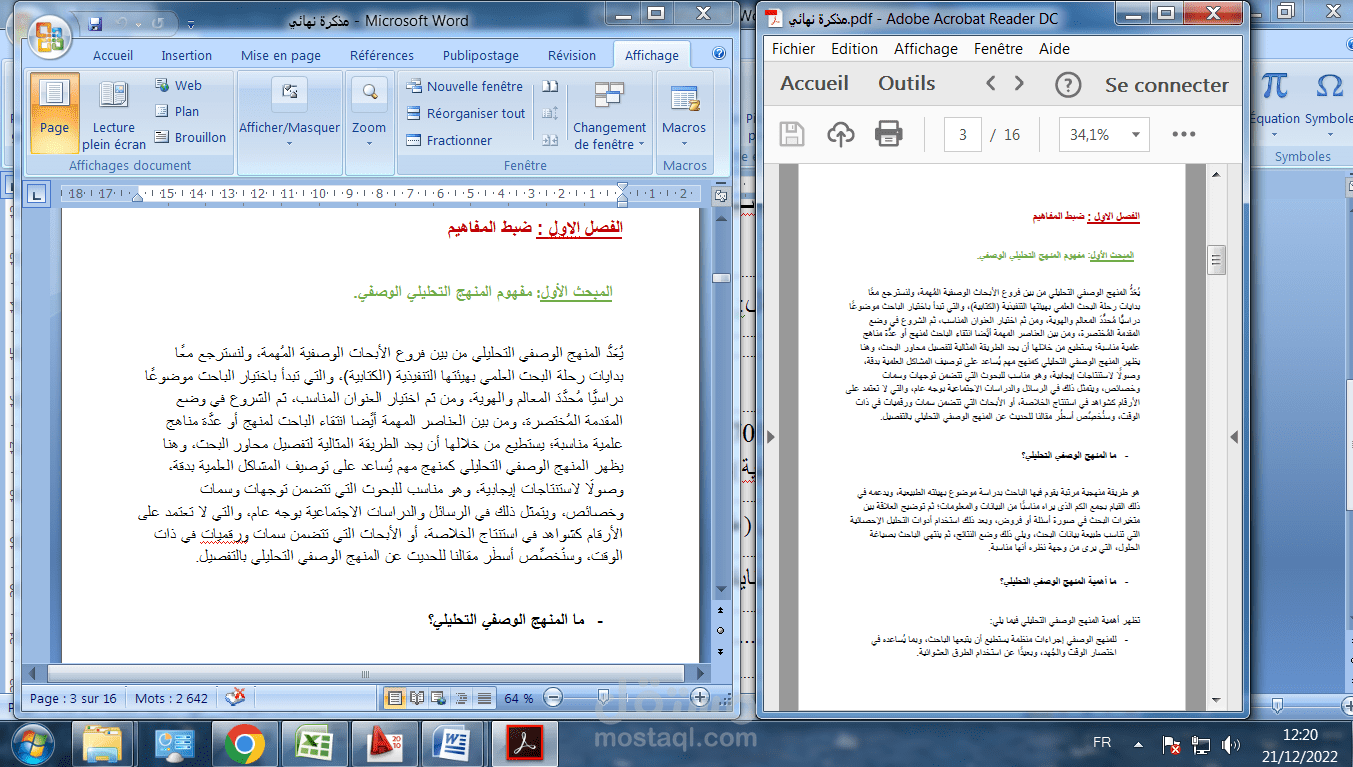Open the Aide menu in Acrobat
The image size is (1353, 767).
(1054, 48)
